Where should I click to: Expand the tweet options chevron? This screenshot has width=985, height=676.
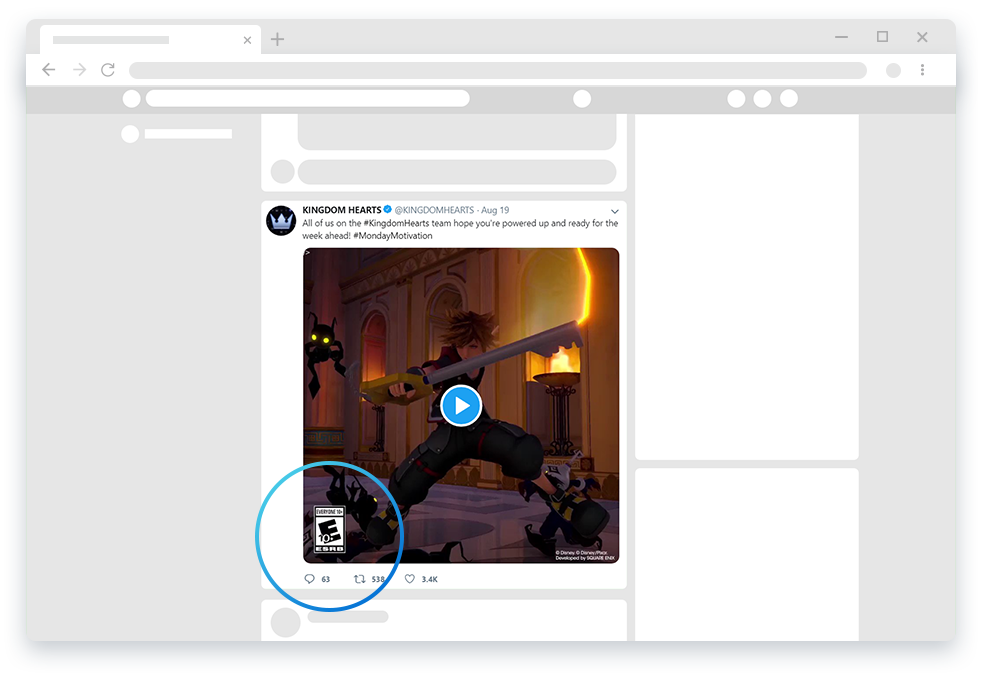pyautogui.click(x=615, y=211)
